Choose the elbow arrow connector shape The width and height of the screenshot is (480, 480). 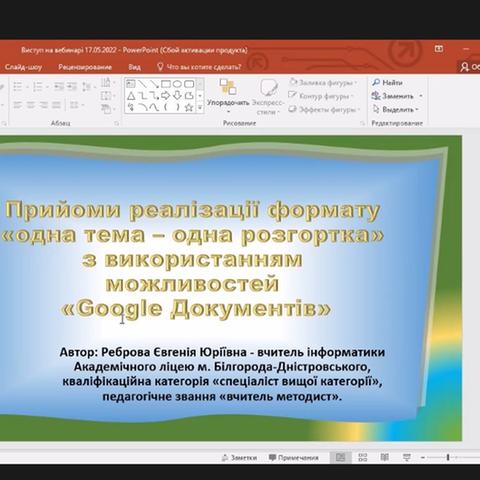click(154, 96)
